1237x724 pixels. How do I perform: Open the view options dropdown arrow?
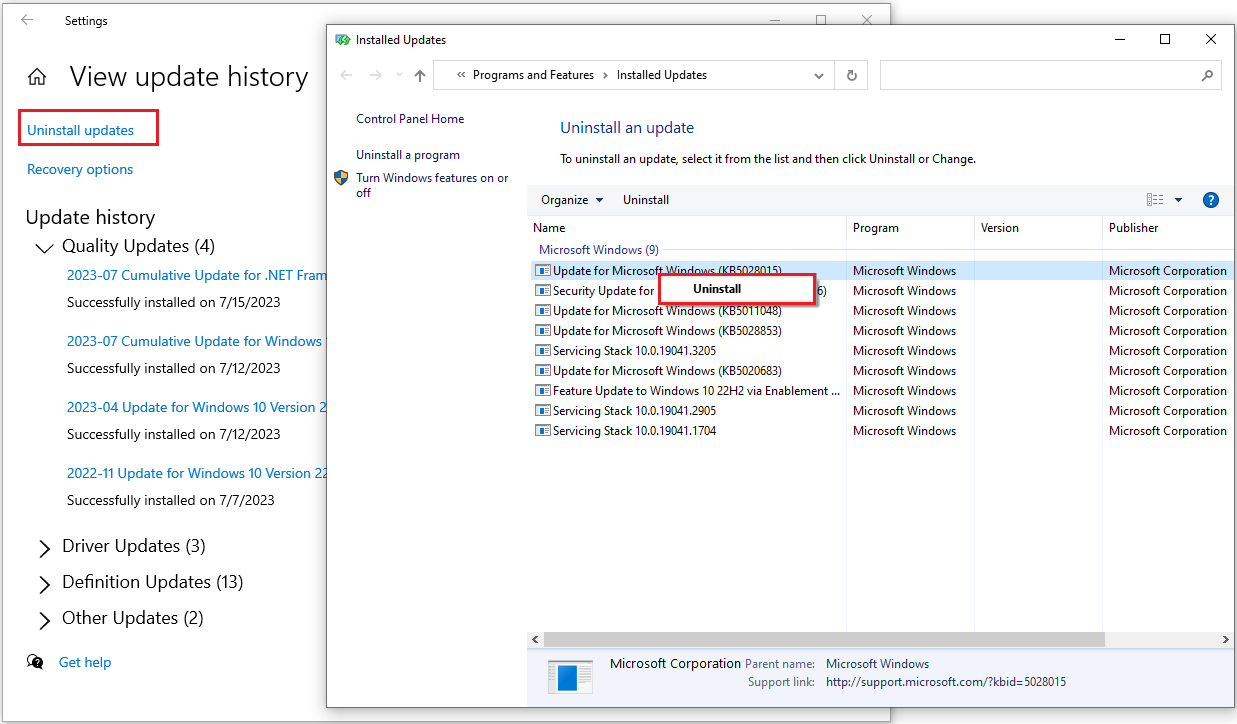click(x=1178, y=200)
